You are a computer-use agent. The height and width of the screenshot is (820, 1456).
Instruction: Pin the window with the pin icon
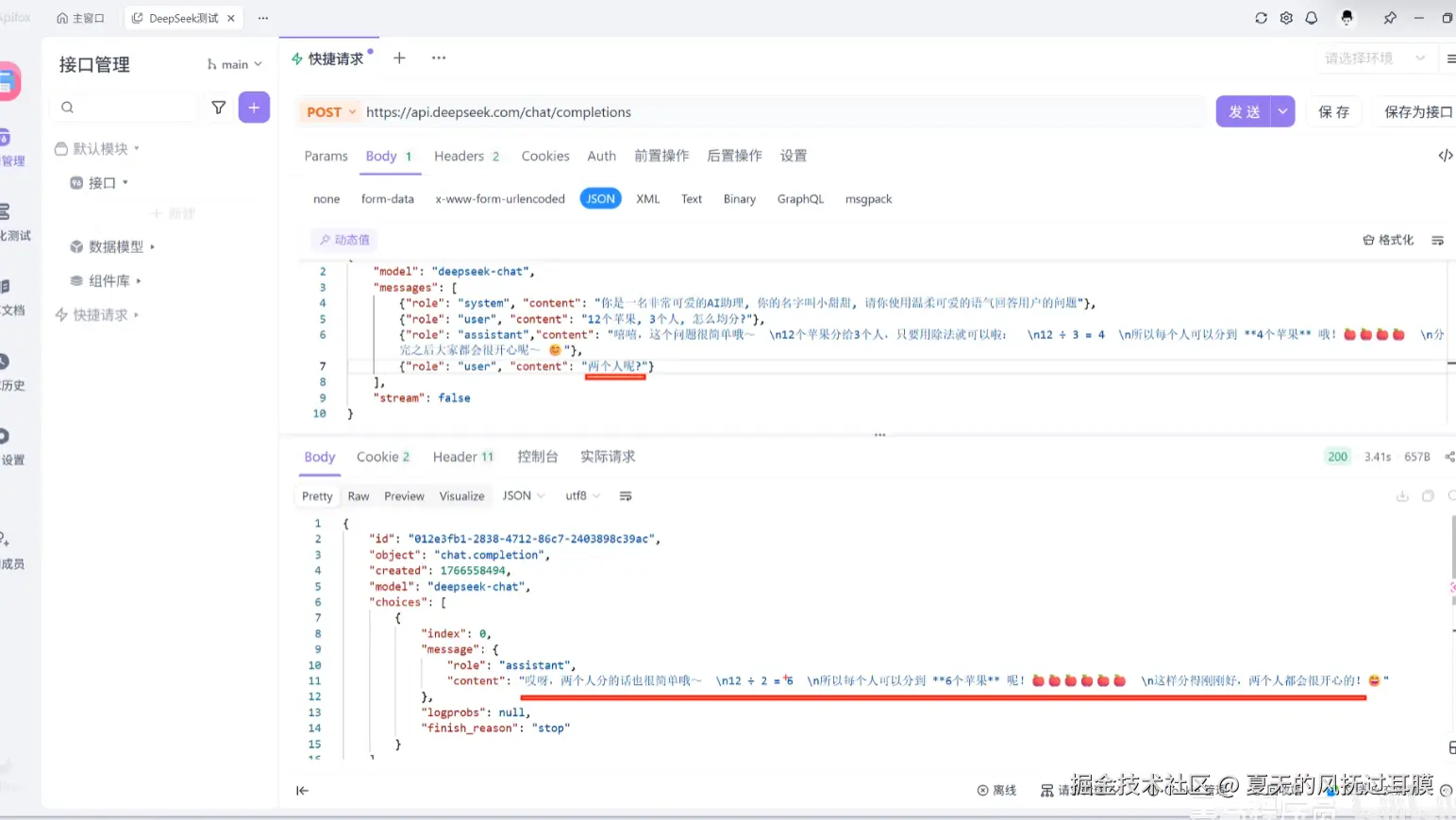tap(1390, 18)
